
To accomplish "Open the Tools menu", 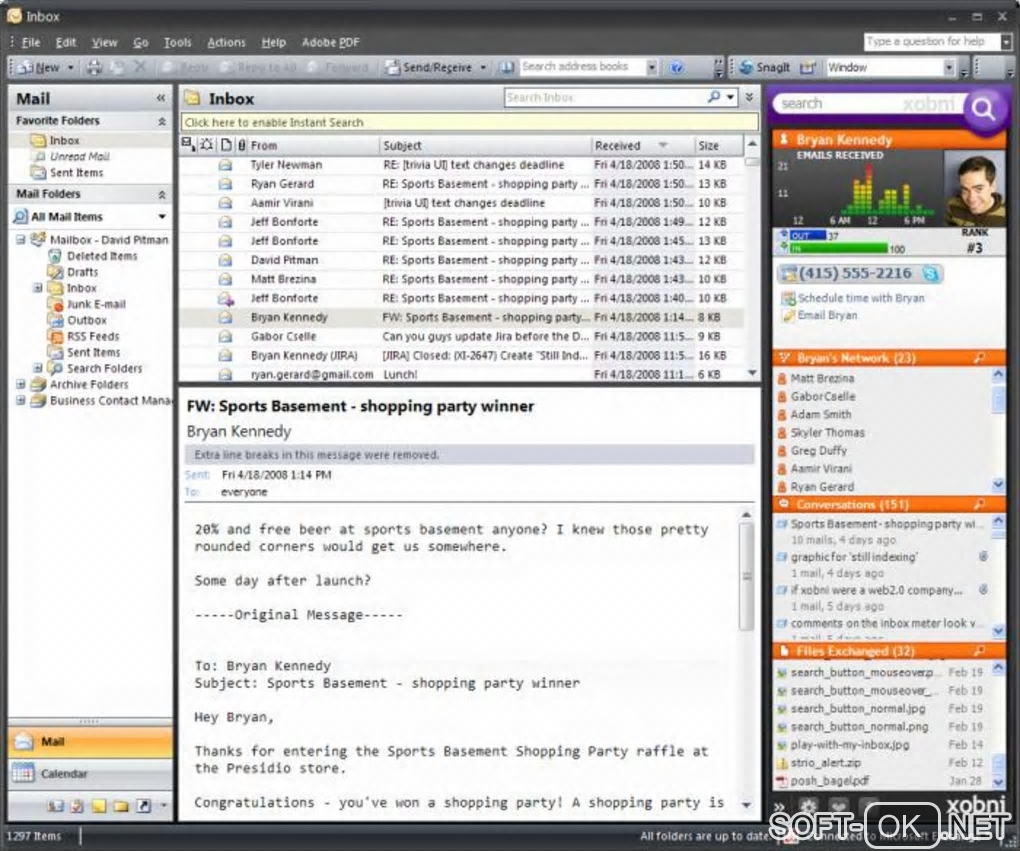I will coord(178,42).
